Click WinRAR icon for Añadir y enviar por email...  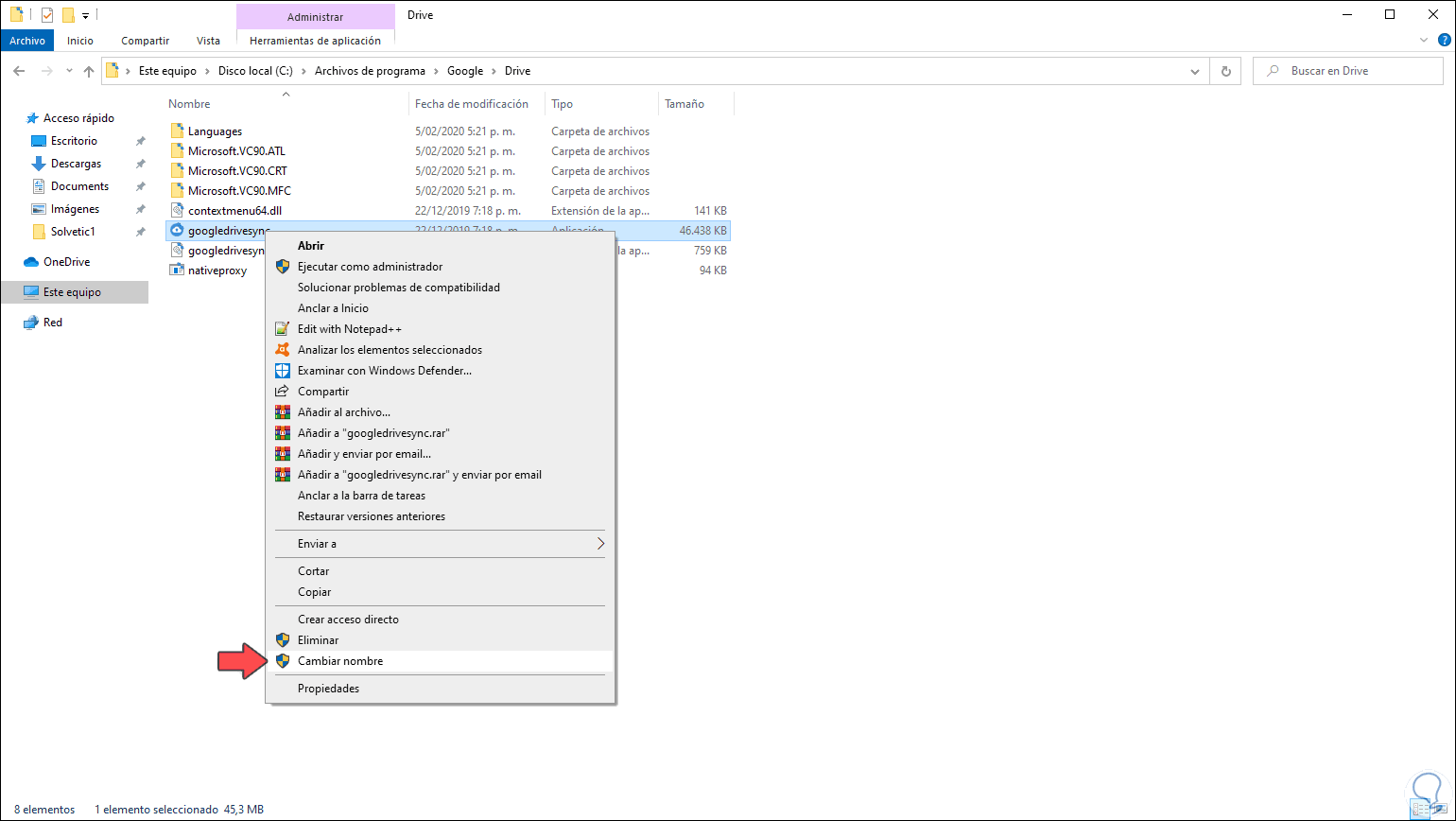point(282,454)
